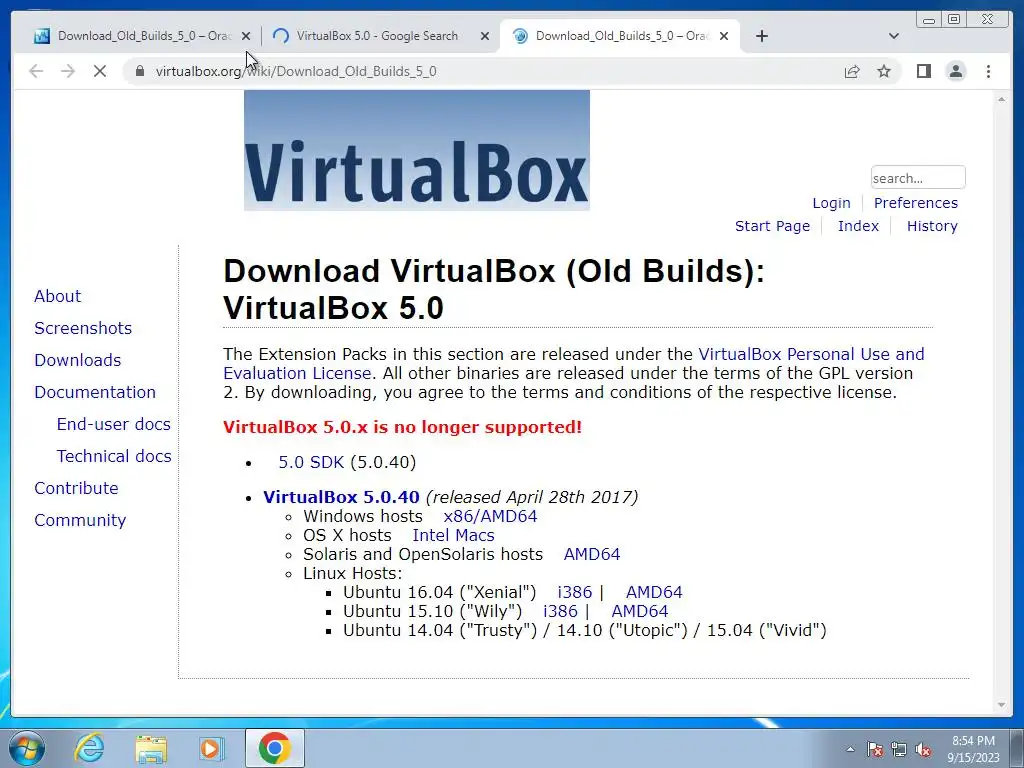
Task: Open the tab search chevron
Action: [894, 36]
